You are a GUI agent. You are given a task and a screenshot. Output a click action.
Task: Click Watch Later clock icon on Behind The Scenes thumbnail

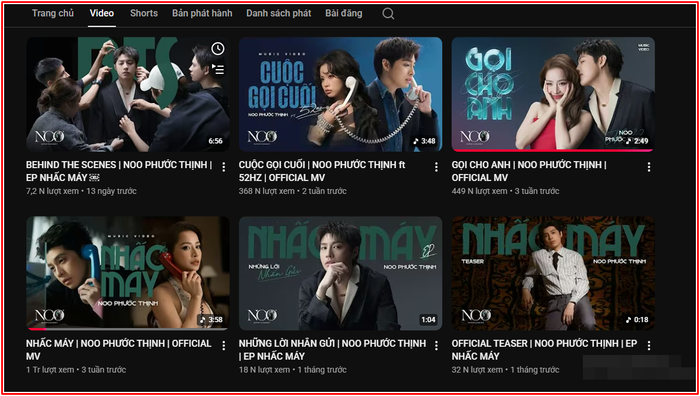coord(217,49)
